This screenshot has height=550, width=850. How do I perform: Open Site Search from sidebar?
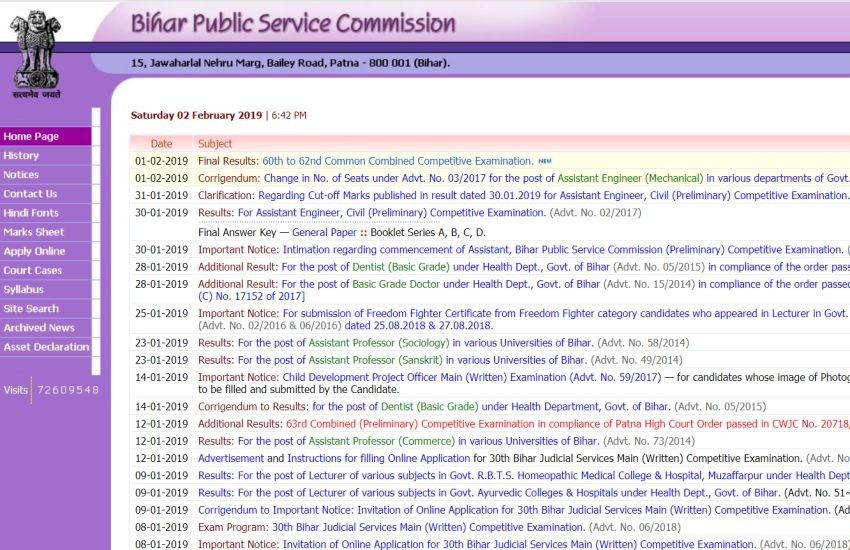point(31,309)
